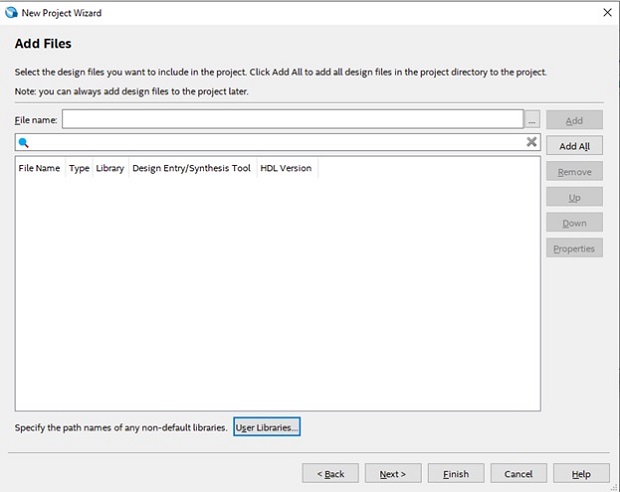Proceed to the next wizard page
This screenshot has height=492, width=620.
[x=392, y=474]
